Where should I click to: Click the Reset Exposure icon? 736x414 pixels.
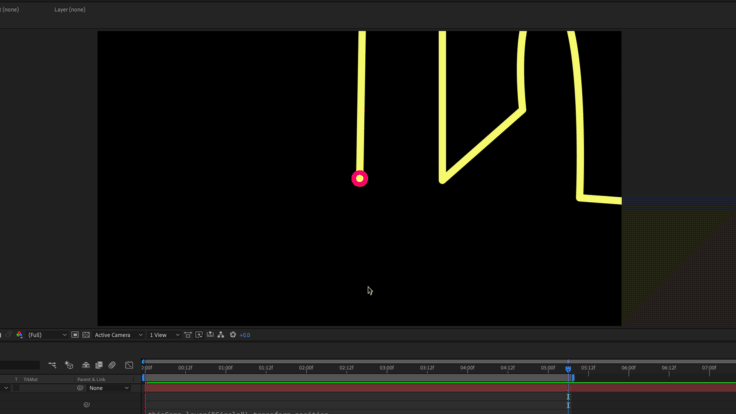[233, 335]
